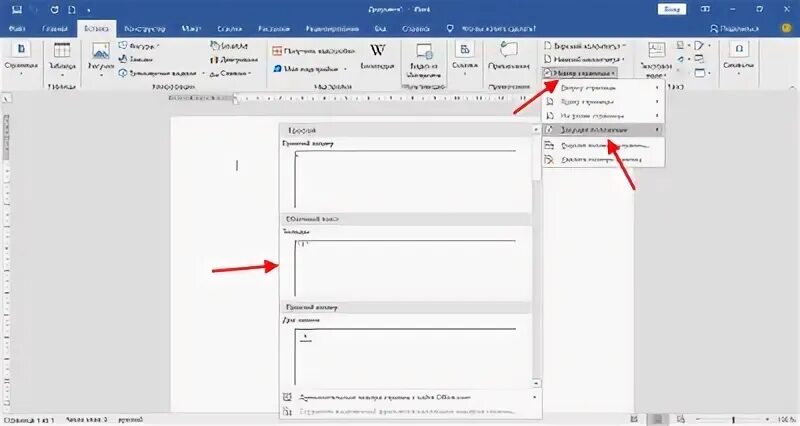Choose Top of Page menu item

coord(603,88)
